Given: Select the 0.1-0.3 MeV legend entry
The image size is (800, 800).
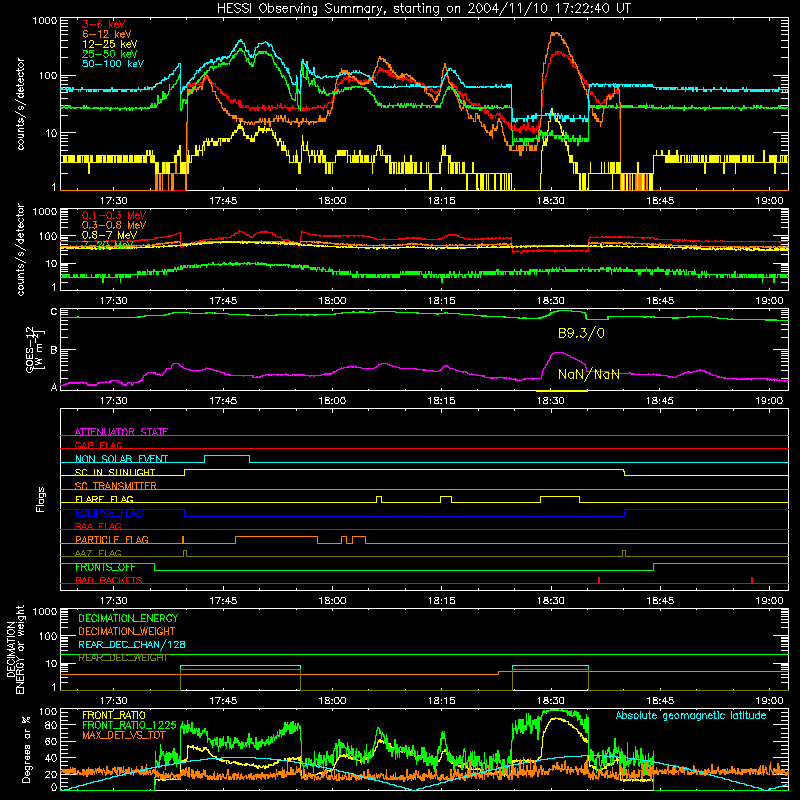Looking at the screenshot, I should (x=114, y=215).
